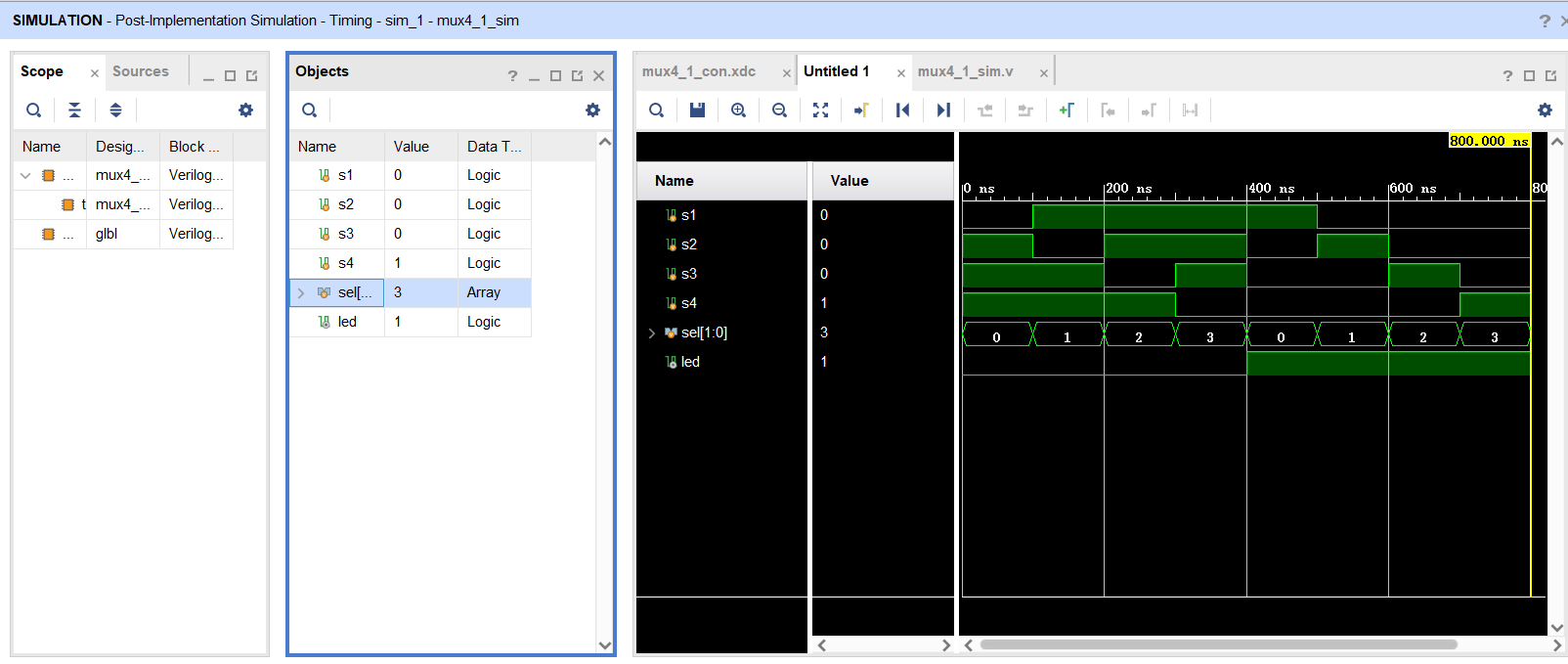The height and width of the screenshot is (664, 1568).
Task: Sort Scope by Design Unit column header
Action: point(123,147)
